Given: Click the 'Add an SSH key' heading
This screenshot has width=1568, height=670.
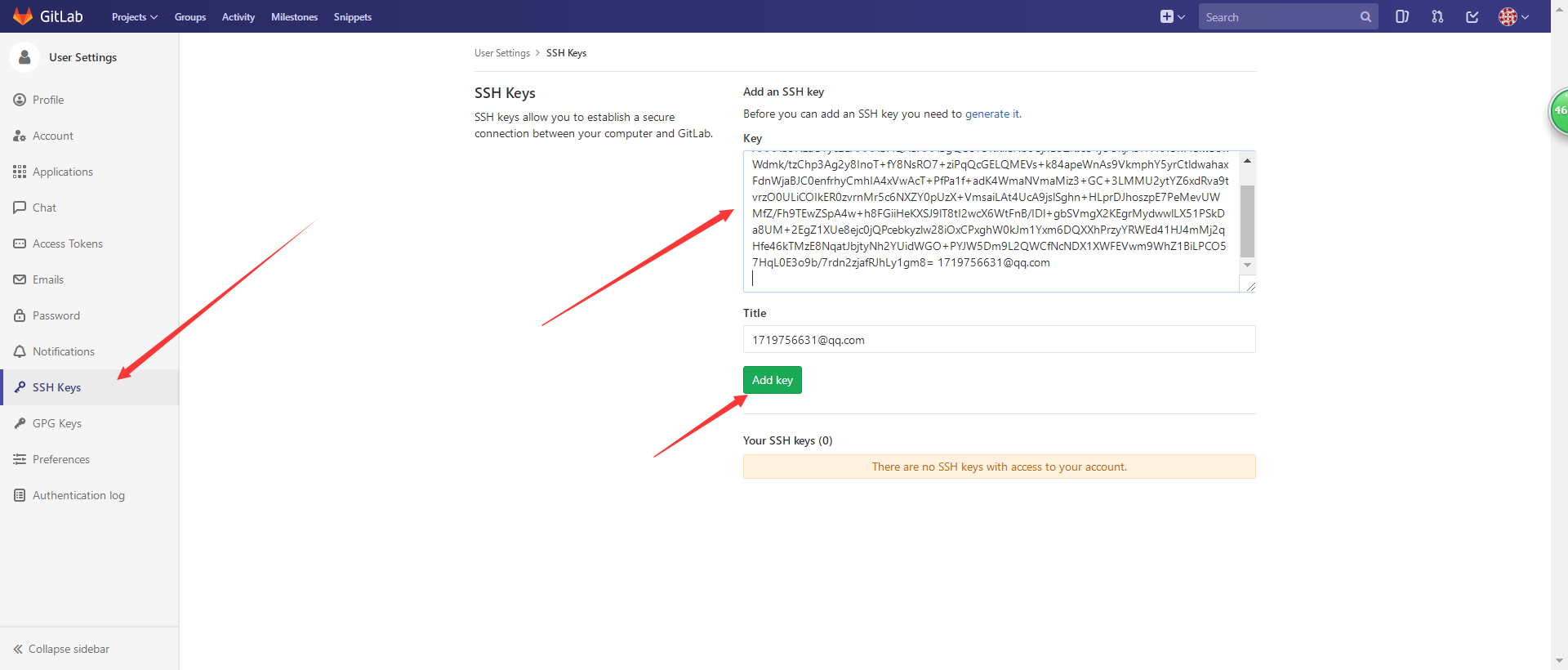Looking at the screenshot, I should 783,92.
